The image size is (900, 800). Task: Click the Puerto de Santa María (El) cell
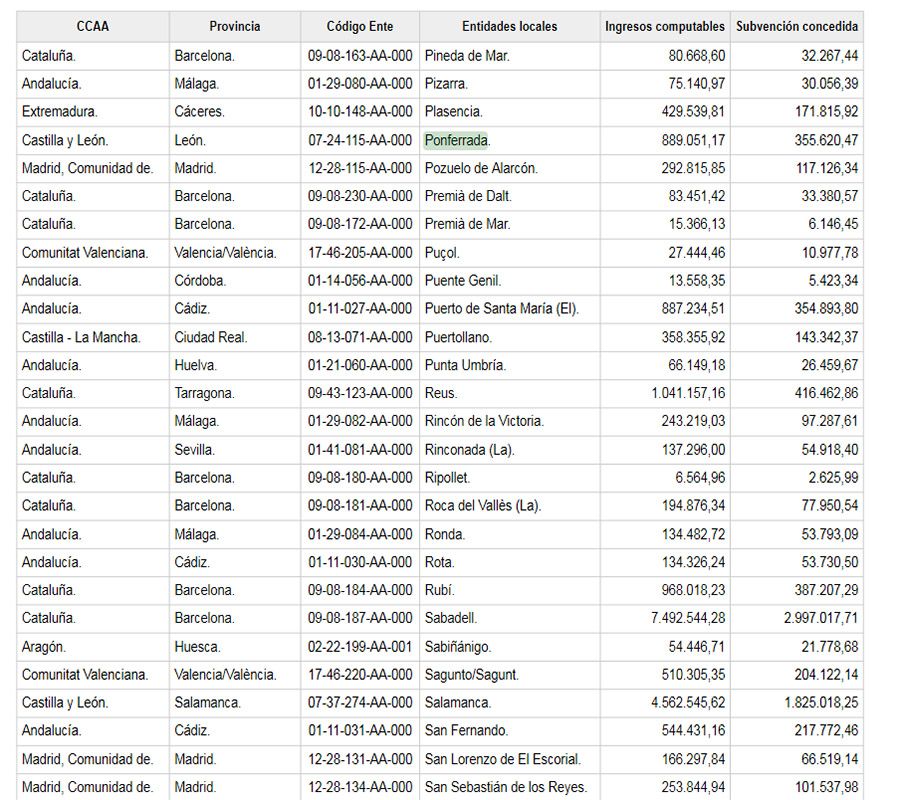(502, 309)
